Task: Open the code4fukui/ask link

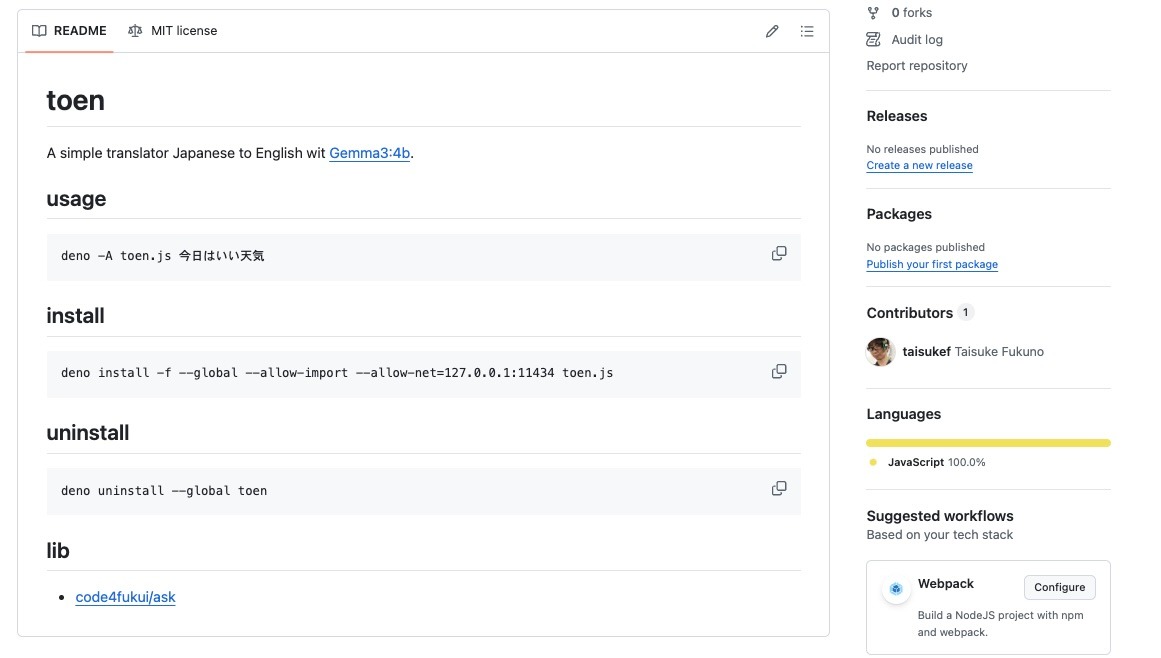Action: pos(125,597)
